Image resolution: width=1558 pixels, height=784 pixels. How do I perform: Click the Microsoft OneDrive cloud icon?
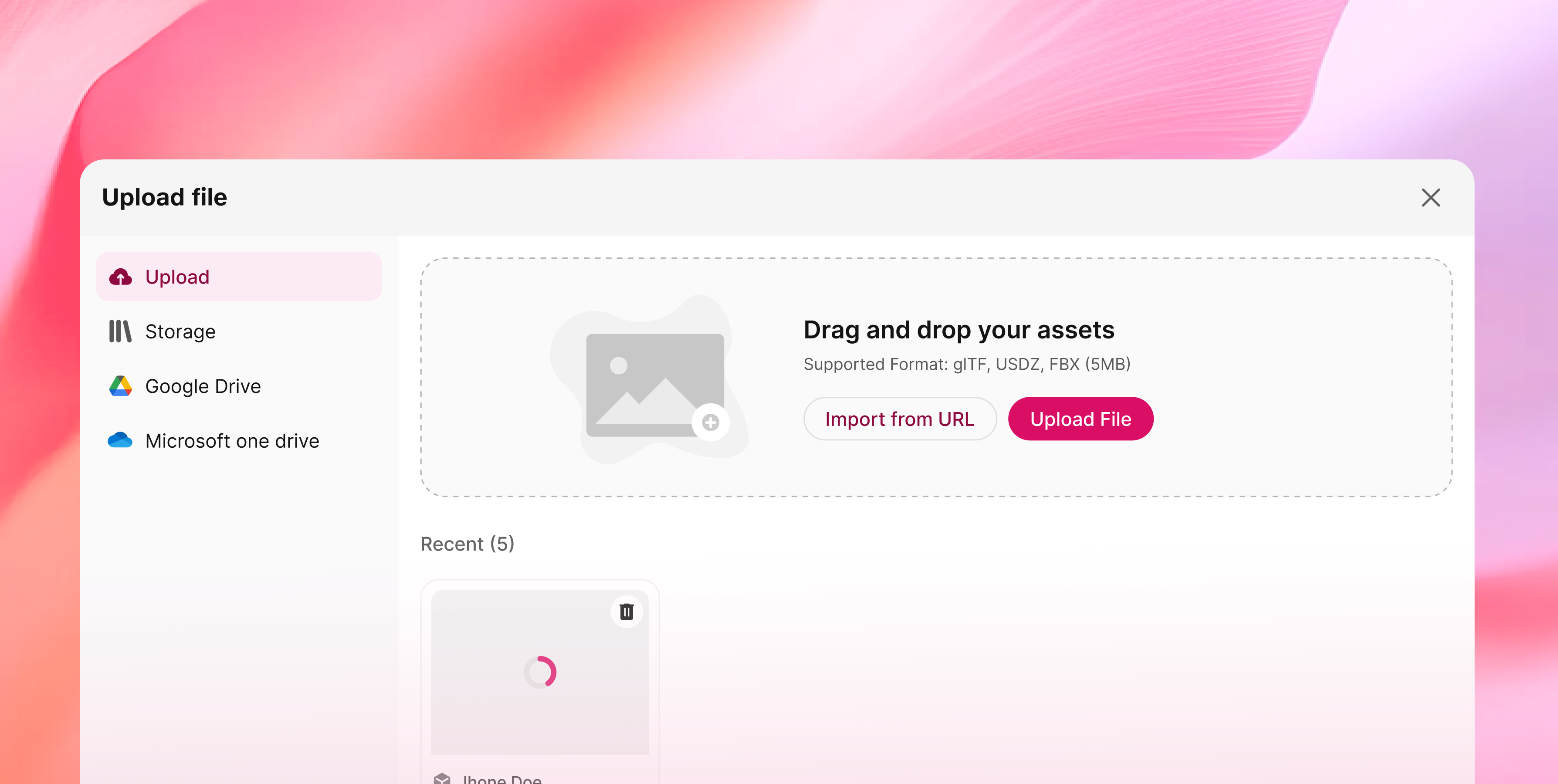point(120,440)
